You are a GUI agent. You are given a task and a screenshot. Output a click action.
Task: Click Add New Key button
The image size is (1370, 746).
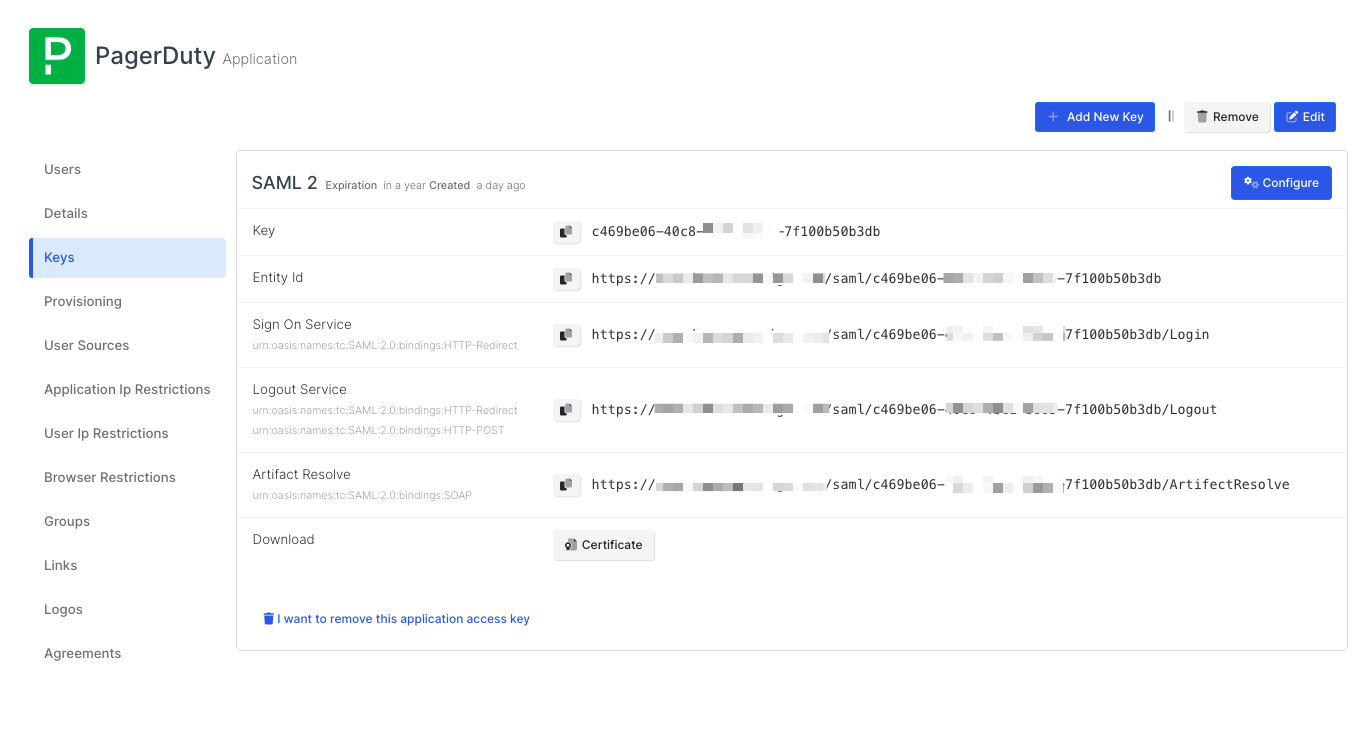1094,117
